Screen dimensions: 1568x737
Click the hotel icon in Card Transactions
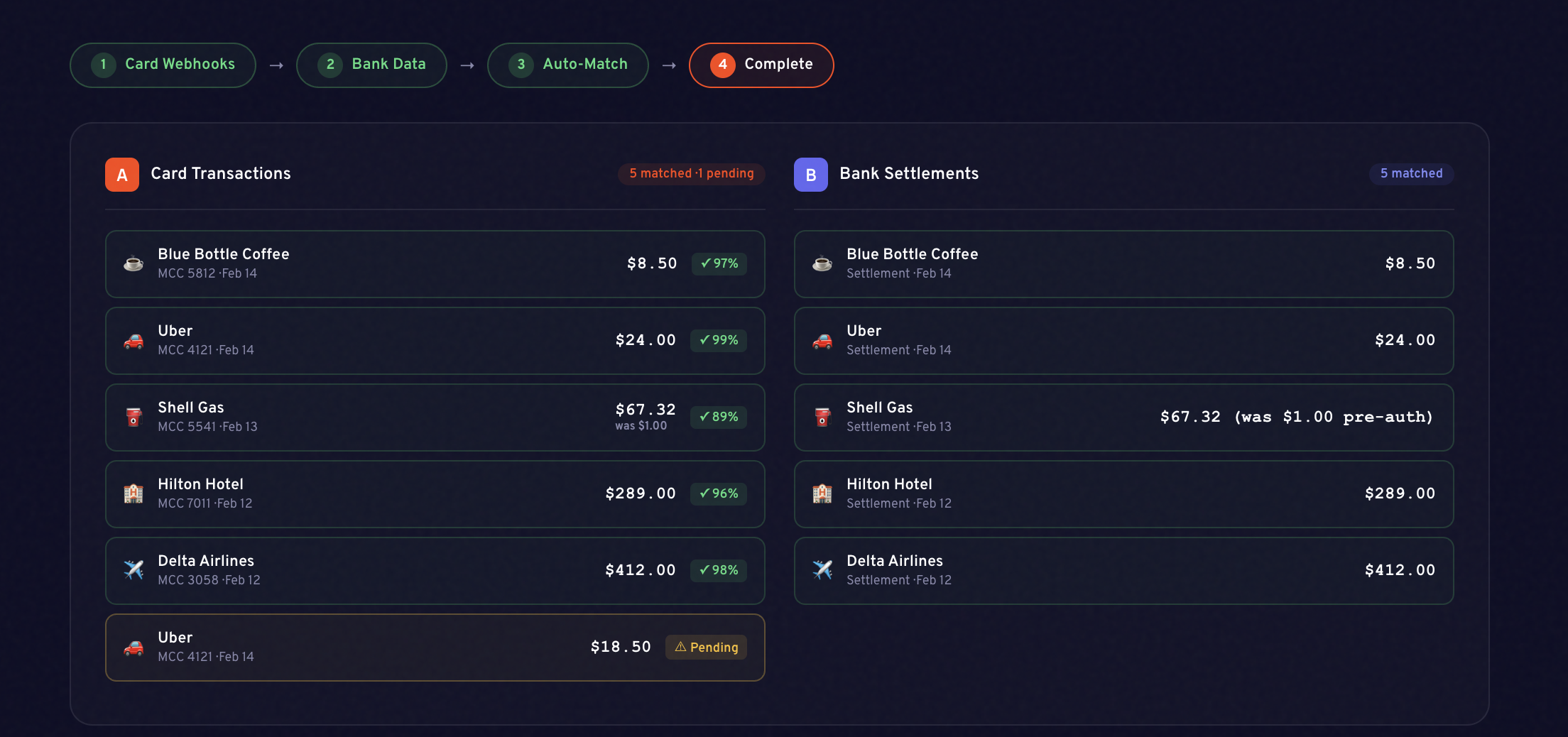coord(134,494)
